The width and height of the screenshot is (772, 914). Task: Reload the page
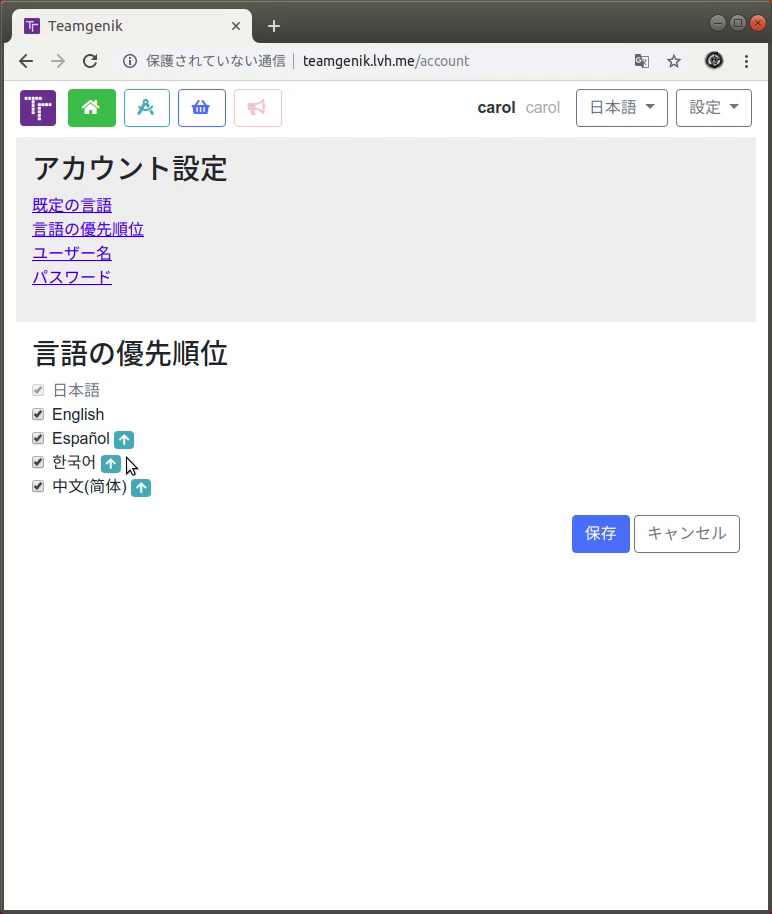tap(90, 61)
